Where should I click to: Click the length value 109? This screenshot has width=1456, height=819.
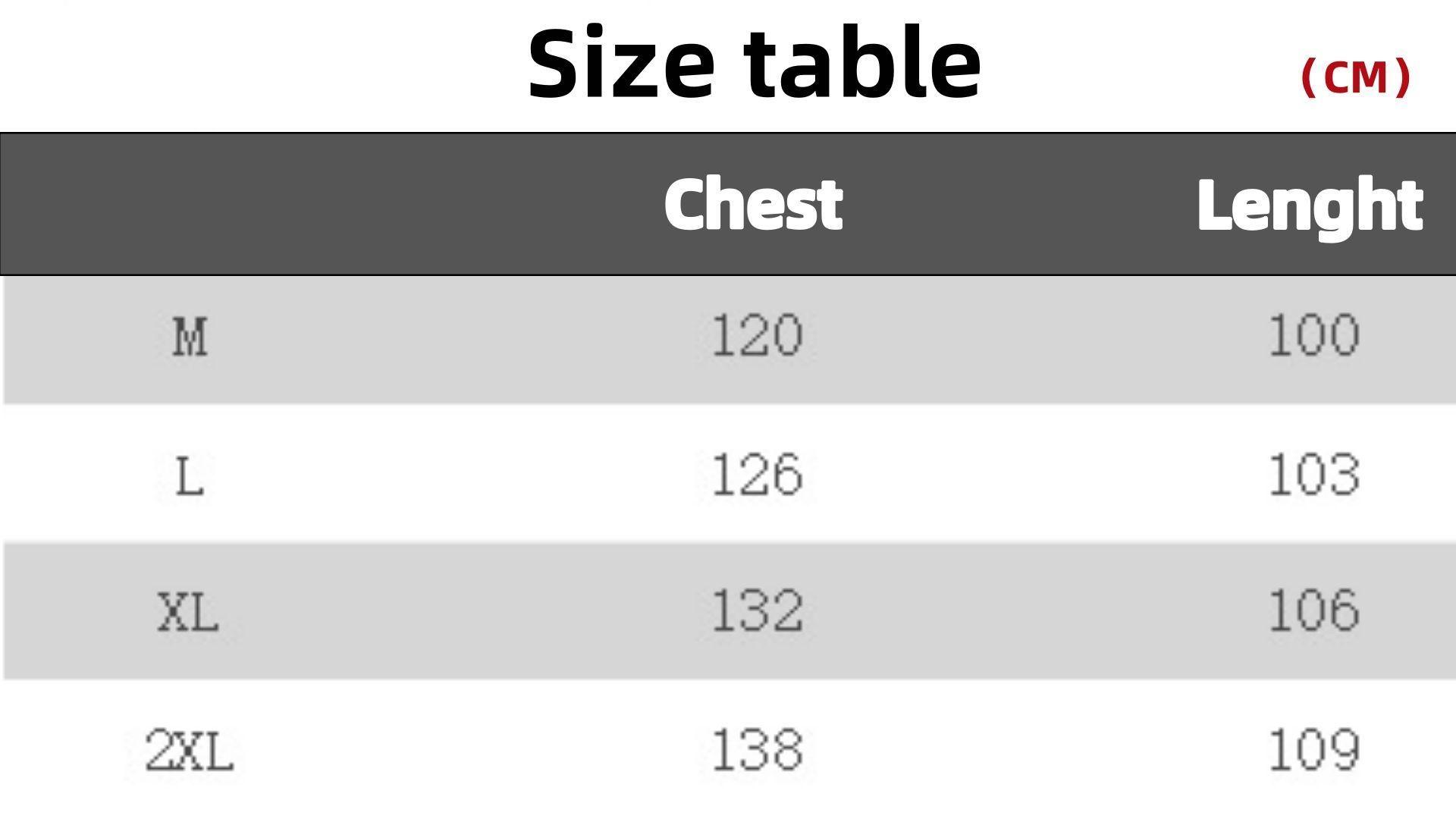tap(1314, 750)
